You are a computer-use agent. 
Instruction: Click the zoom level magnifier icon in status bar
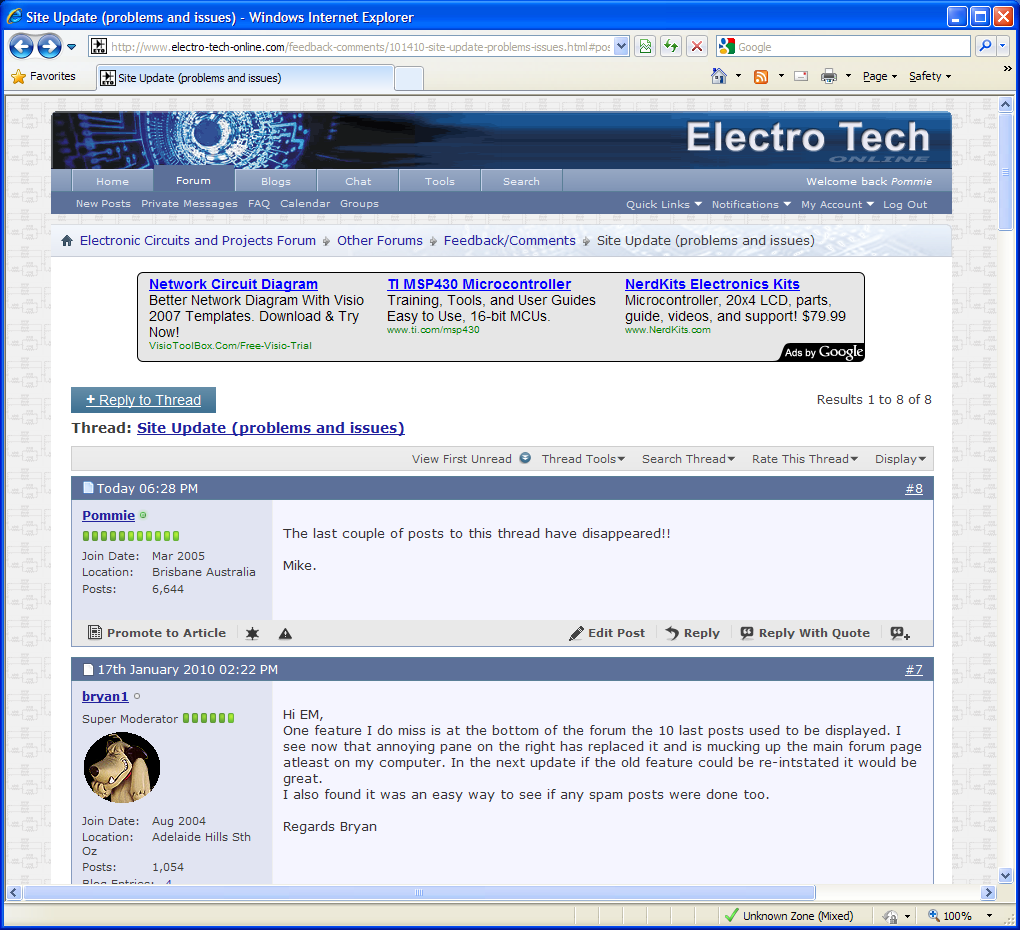(933, 915)
